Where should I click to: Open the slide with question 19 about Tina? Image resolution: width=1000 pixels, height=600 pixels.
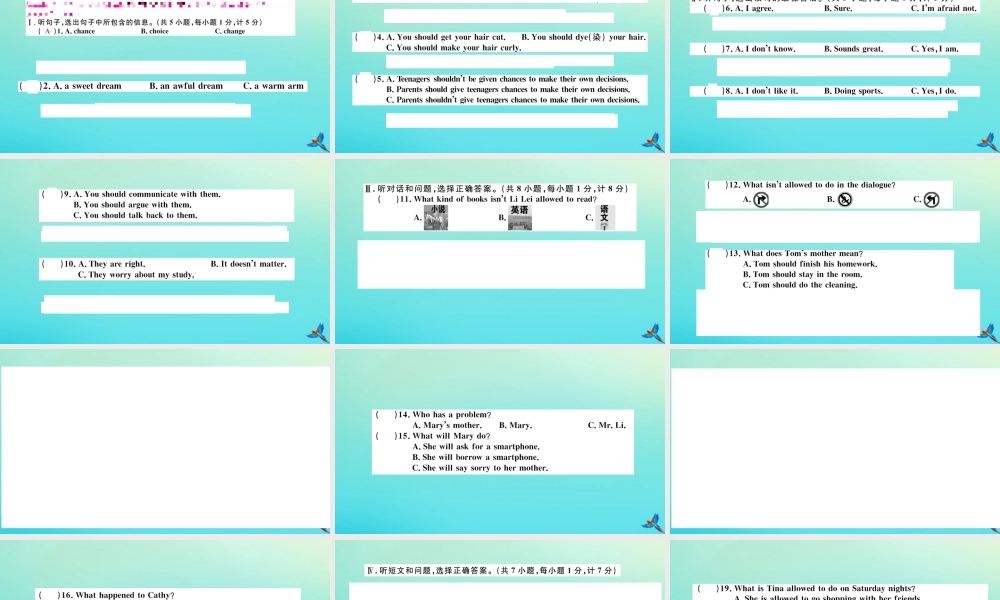coord(835,569)
